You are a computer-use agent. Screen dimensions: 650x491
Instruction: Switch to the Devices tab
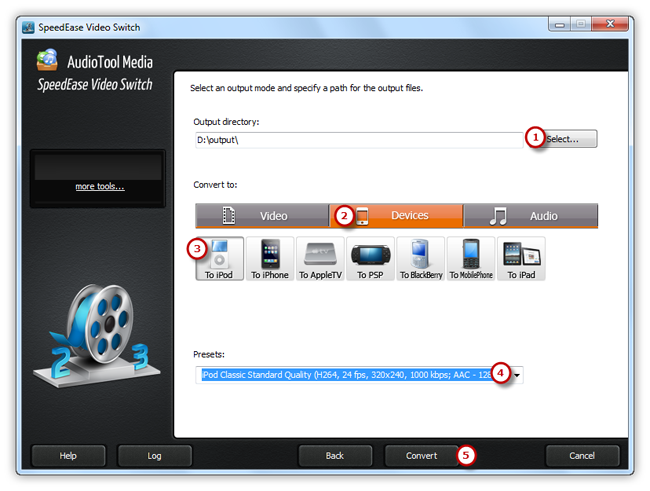[396, 216]
